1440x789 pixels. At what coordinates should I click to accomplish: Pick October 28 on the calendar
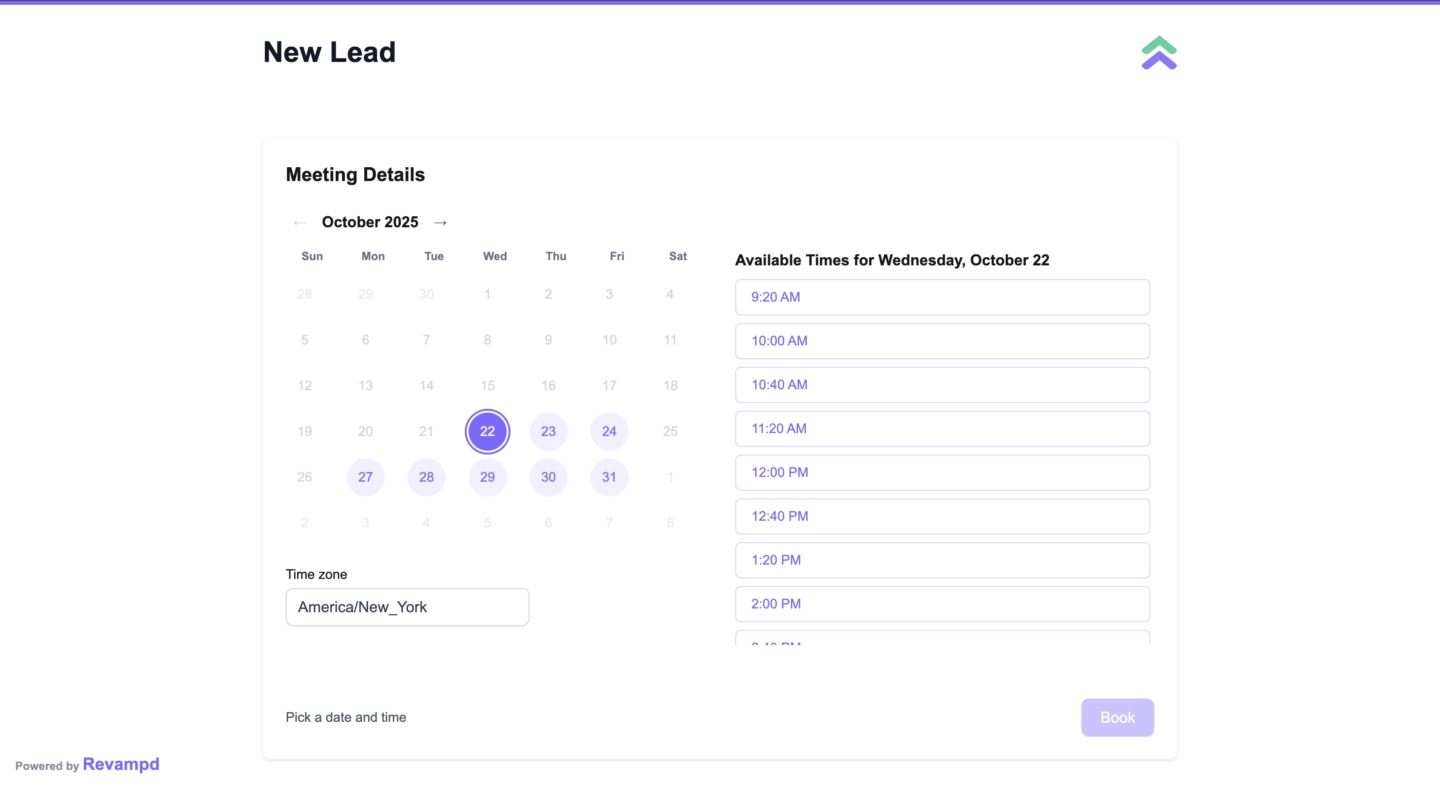pyautogui.click(x=426, y=477)
